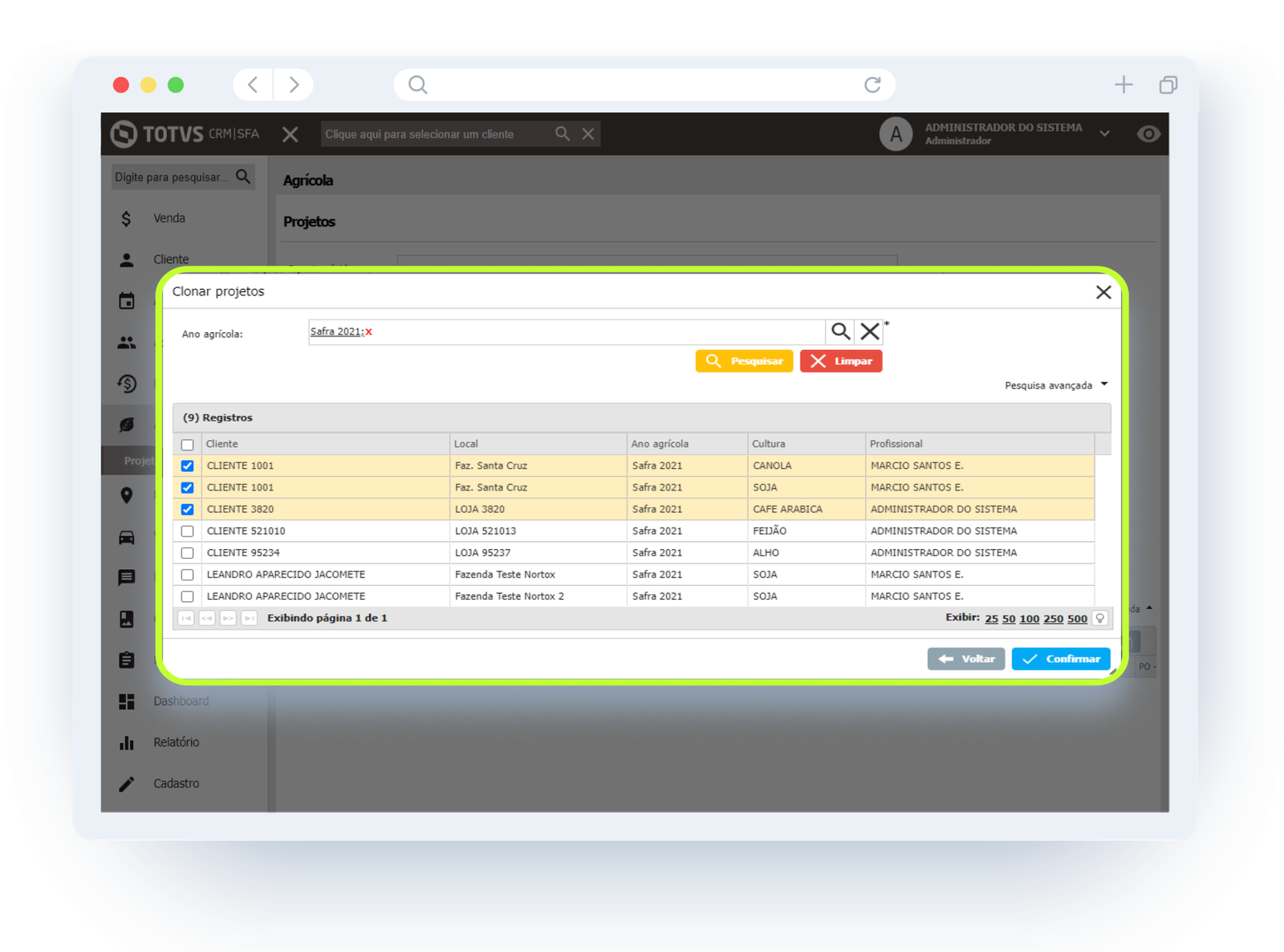The width and height of the screenshot is (1284, 952).
Task: Uncheck CLIENTE 3820 row checkbox
Action: coord(187,509)
